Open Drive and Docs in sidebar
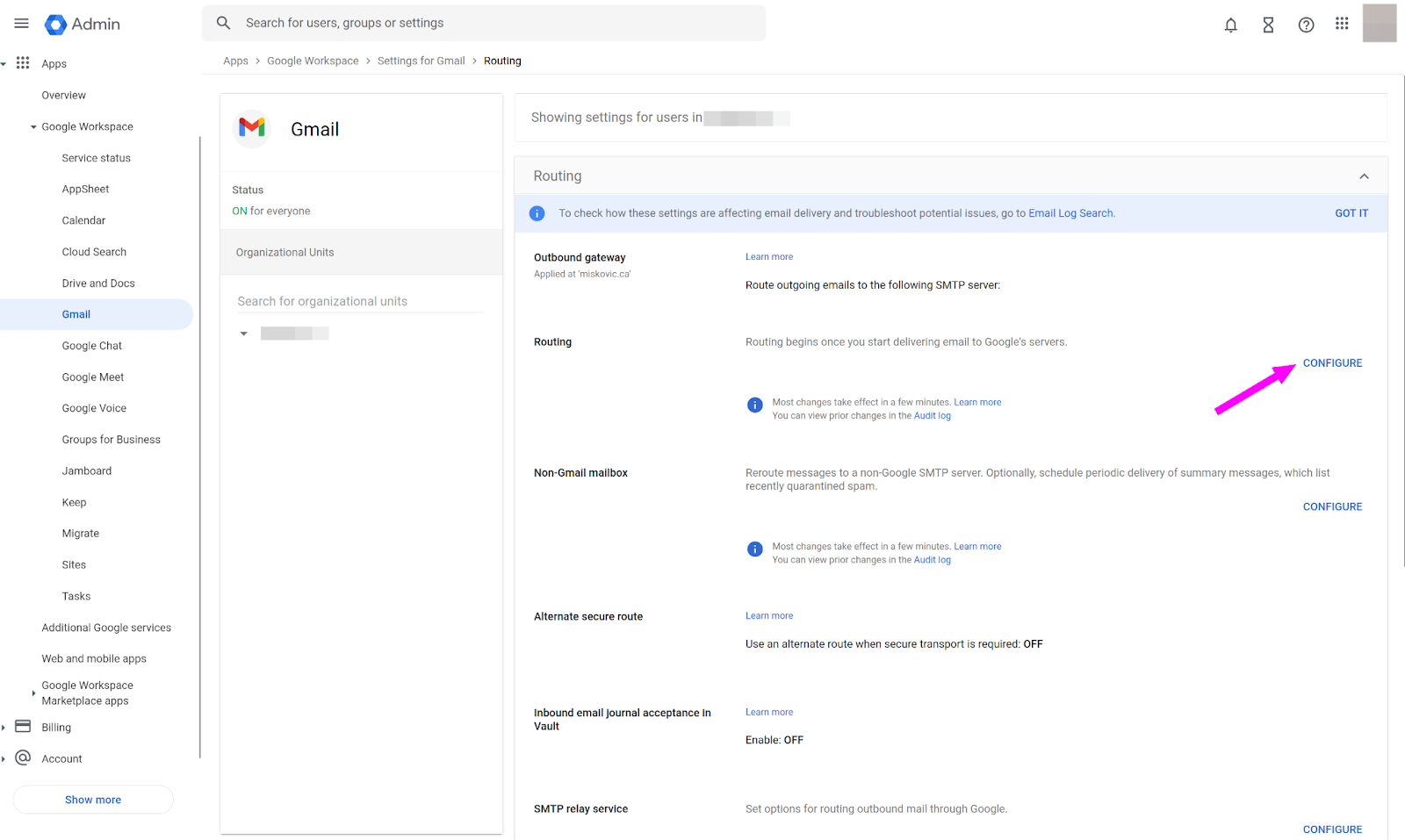The width and height of the screenshot is (1405, 840). (x=98, y=284)
